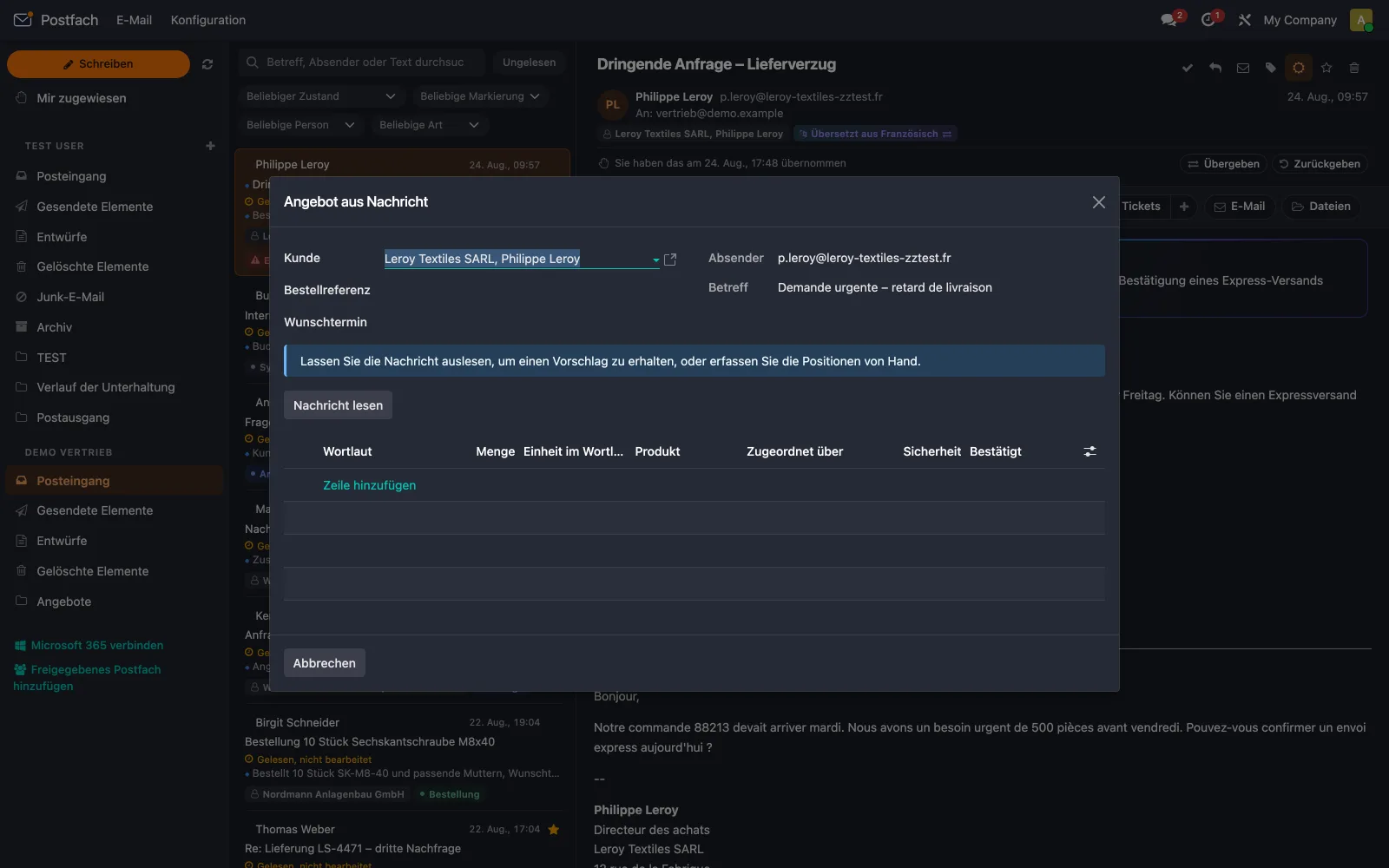Click Schreiben compose button
The height and width of the screenshot is (868, 1389).
click(x=98, y=64)
